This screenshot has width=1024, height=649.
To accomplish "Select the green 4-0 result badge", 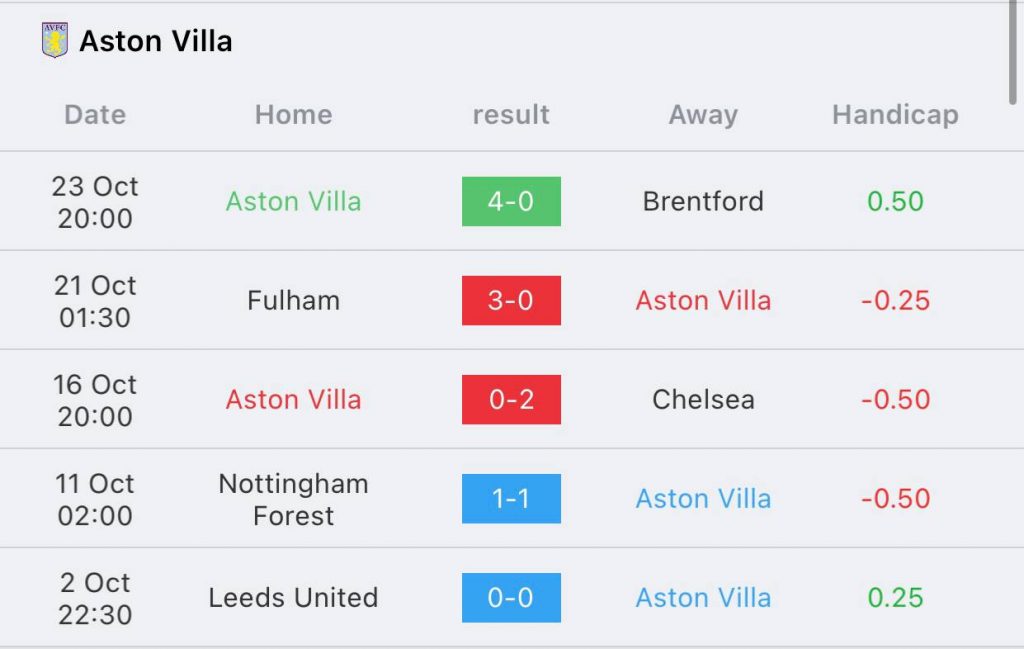I will coord(511,201).
